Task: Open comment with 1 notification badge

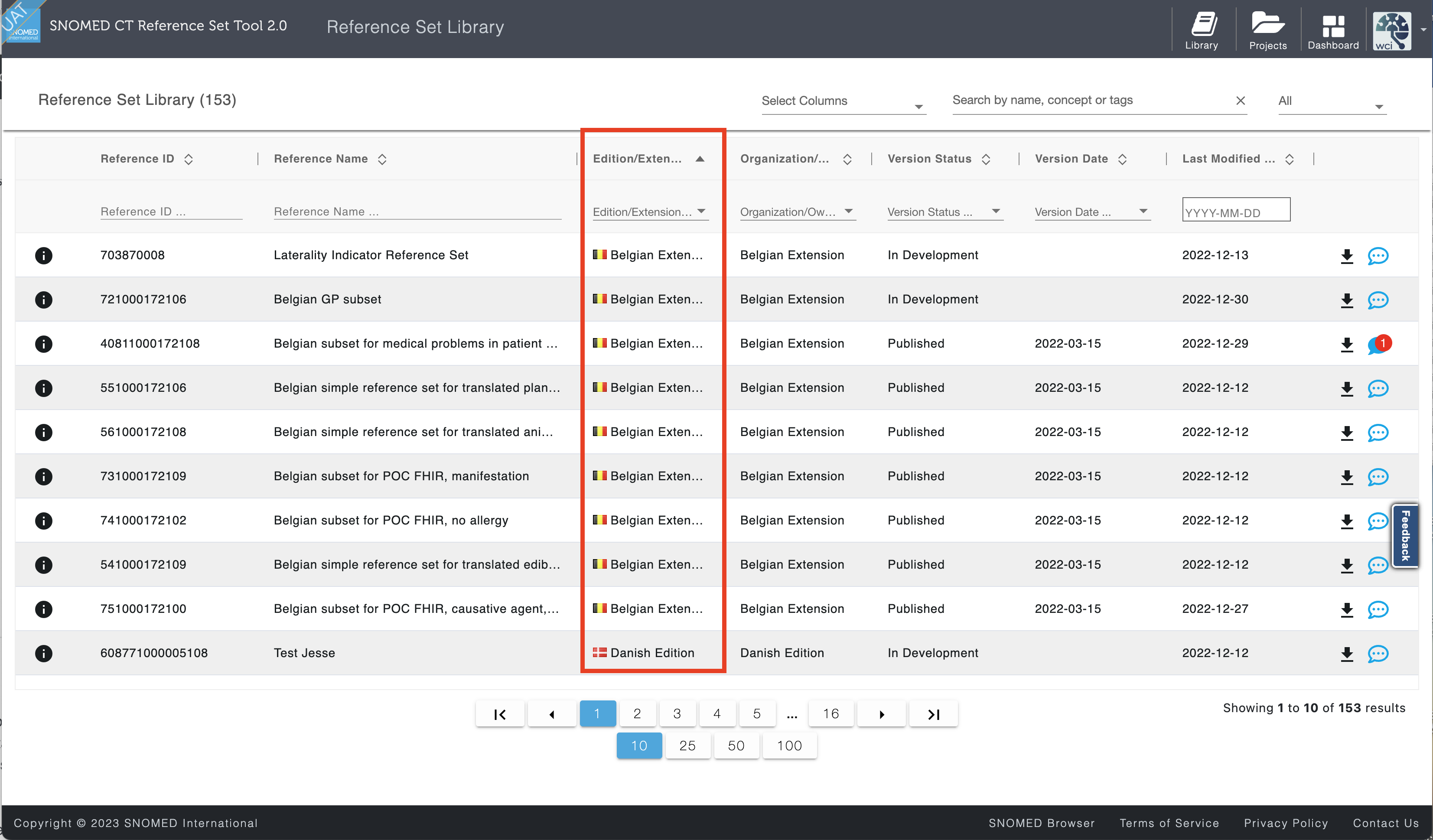Action: click(x=1379, y=344)
